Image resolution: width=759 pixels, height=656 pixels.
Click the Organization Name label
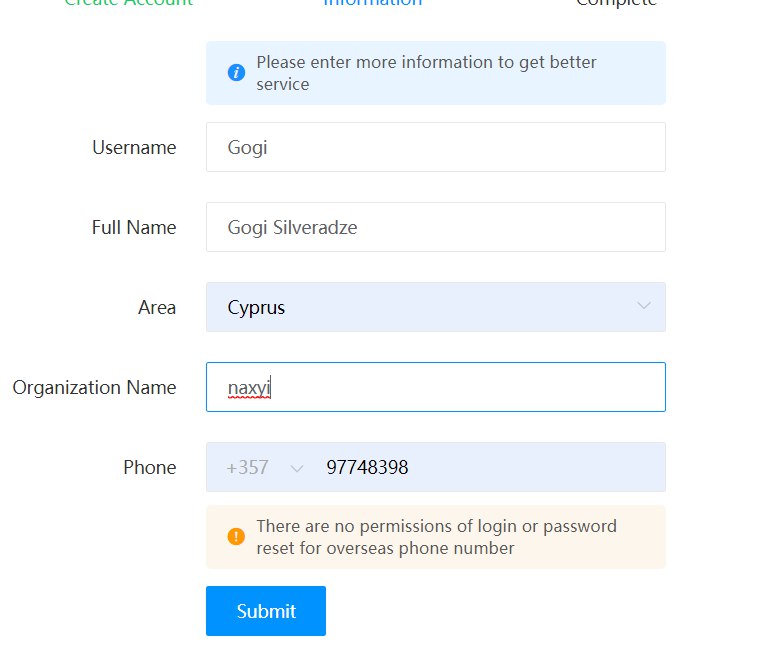(94, 388)
